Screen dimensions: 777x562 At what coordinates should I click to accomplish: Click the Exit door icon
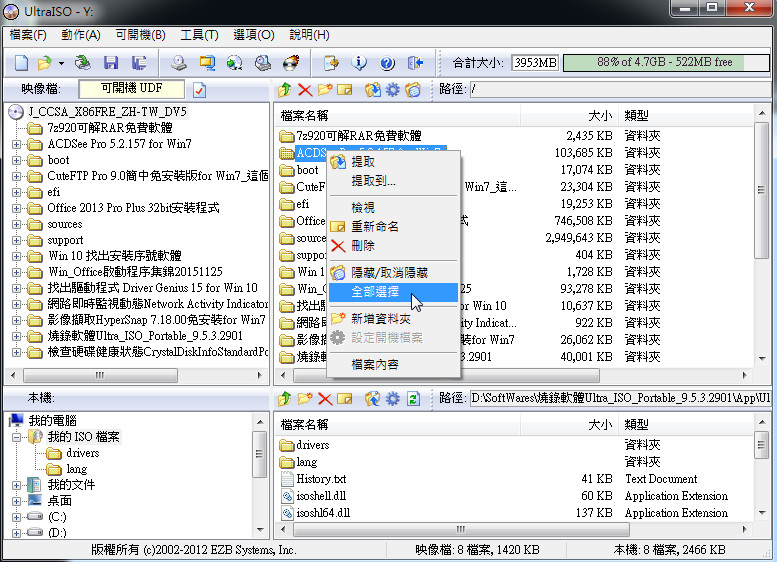point(415,63)
